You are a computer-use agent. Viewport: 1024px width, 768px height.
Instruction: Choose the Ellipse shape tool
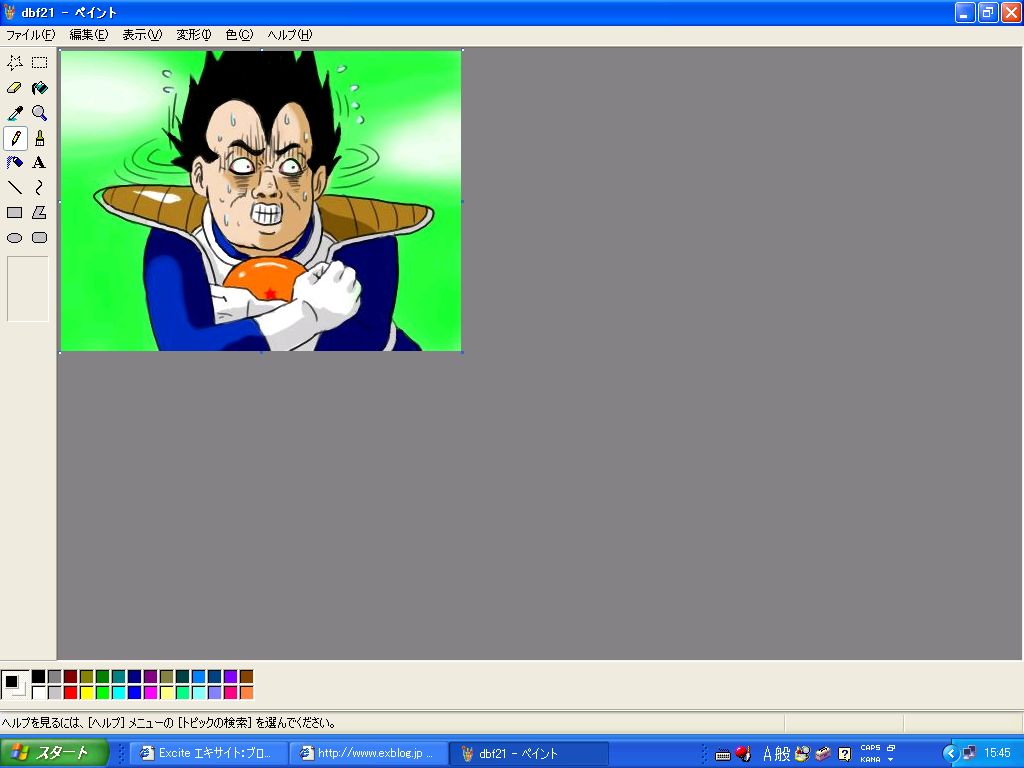point(14,238)
